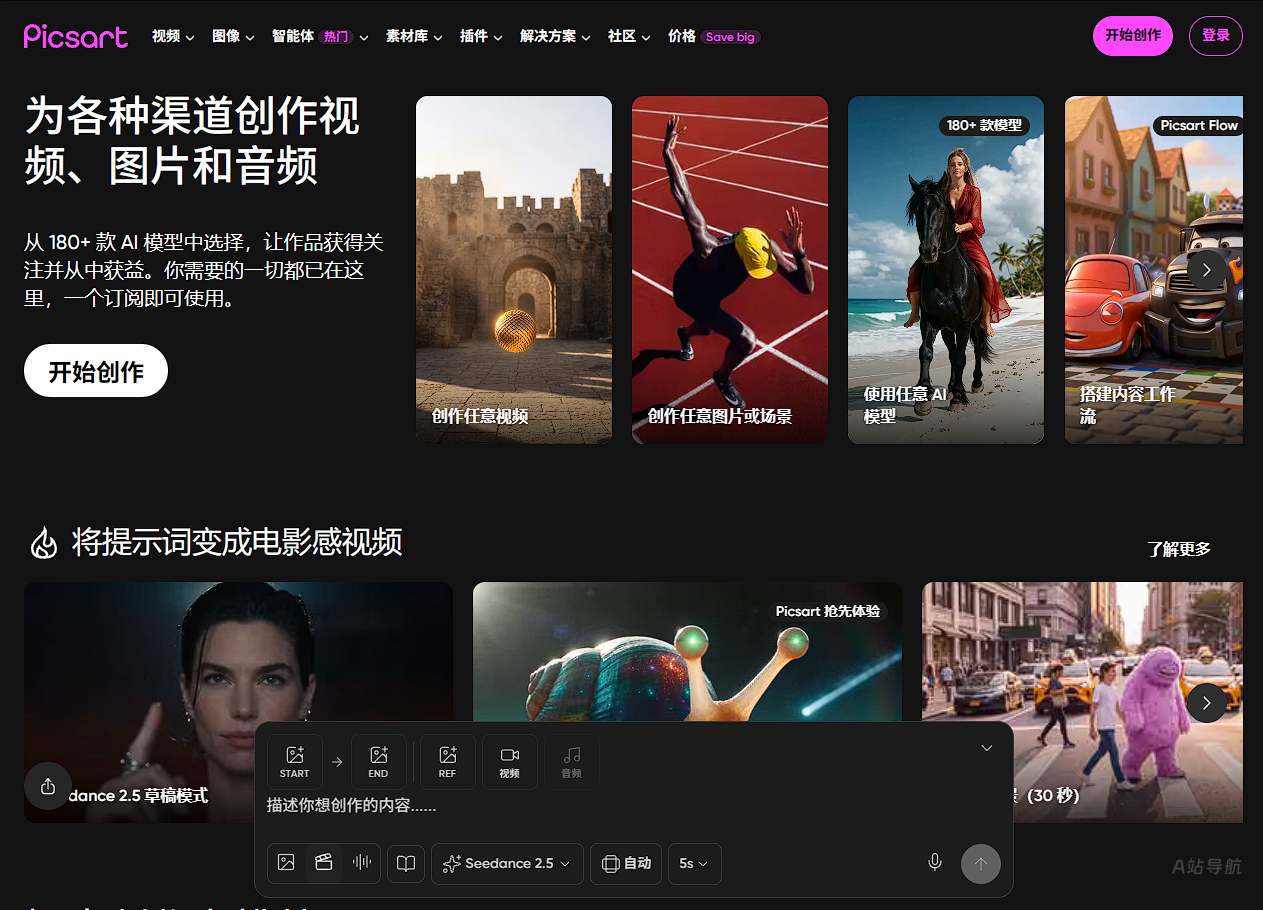Click the white 开始创作 hero button
This screenshot has width=1263, height=910.
pyautogui.click(x=96, y=371)
